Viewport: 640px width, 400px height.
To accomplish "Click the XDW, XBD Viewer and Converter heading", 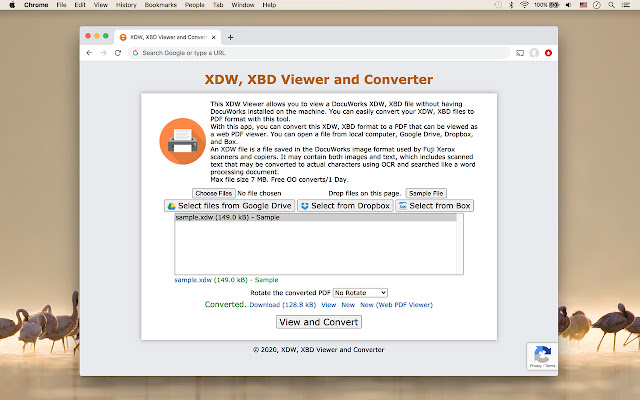I will click(319, 79).
